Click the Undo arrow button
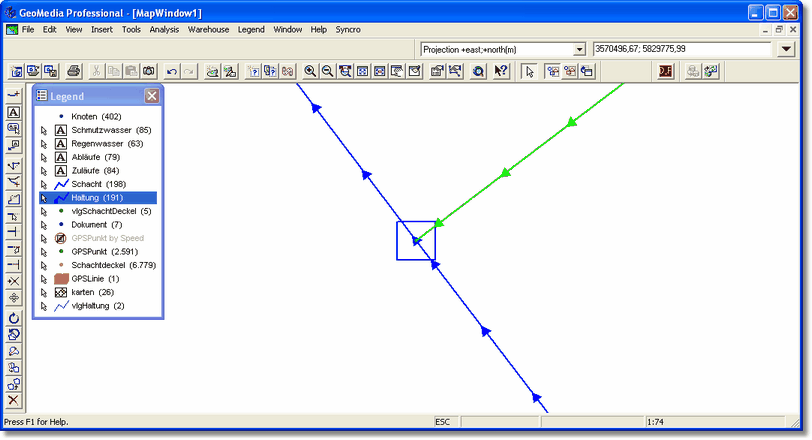The height and width of the screenshot is (440, 812). [171, 71]
